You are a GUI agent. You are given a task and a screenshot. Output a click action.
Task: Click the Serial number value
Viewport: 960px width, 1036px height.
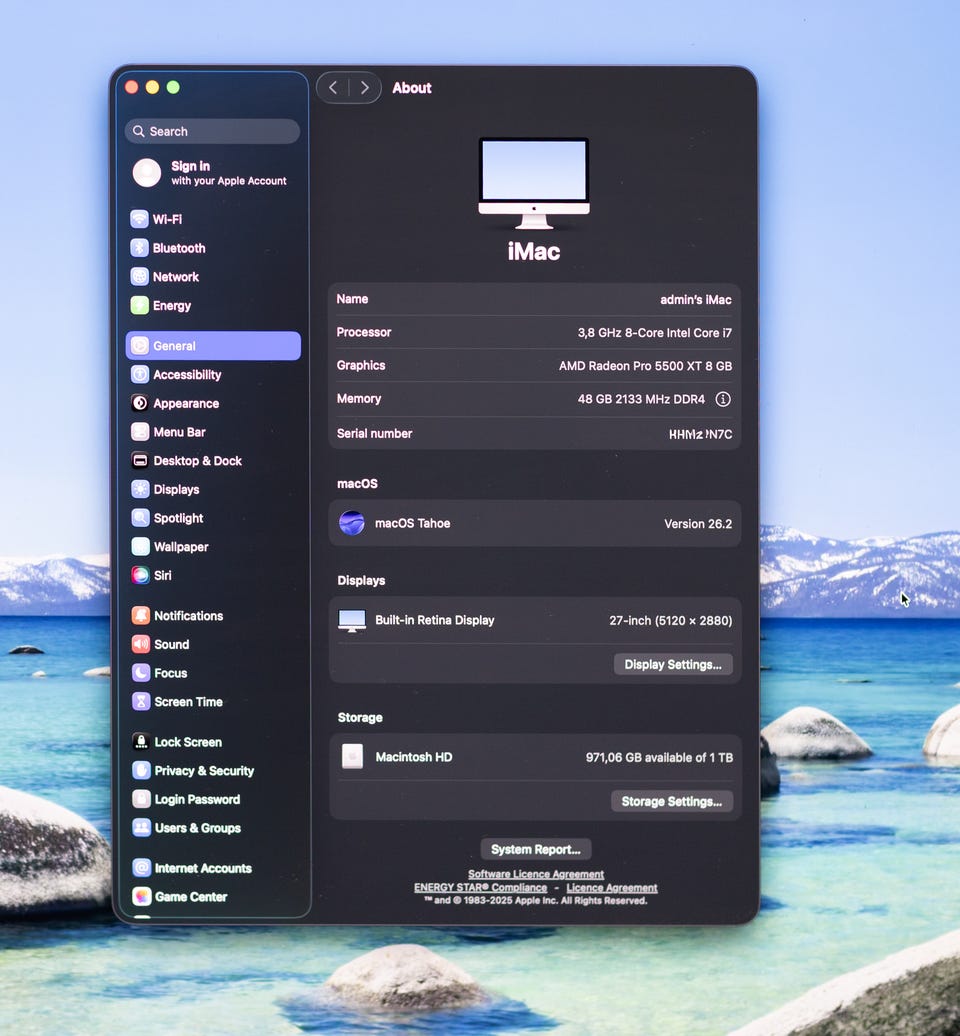click(700, 434)
